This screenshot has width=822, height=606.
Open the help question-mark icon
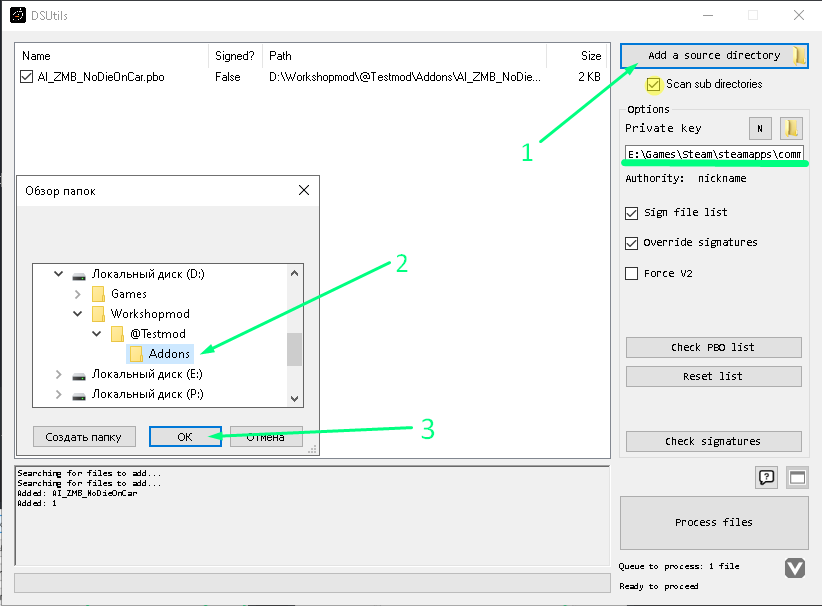766,478
